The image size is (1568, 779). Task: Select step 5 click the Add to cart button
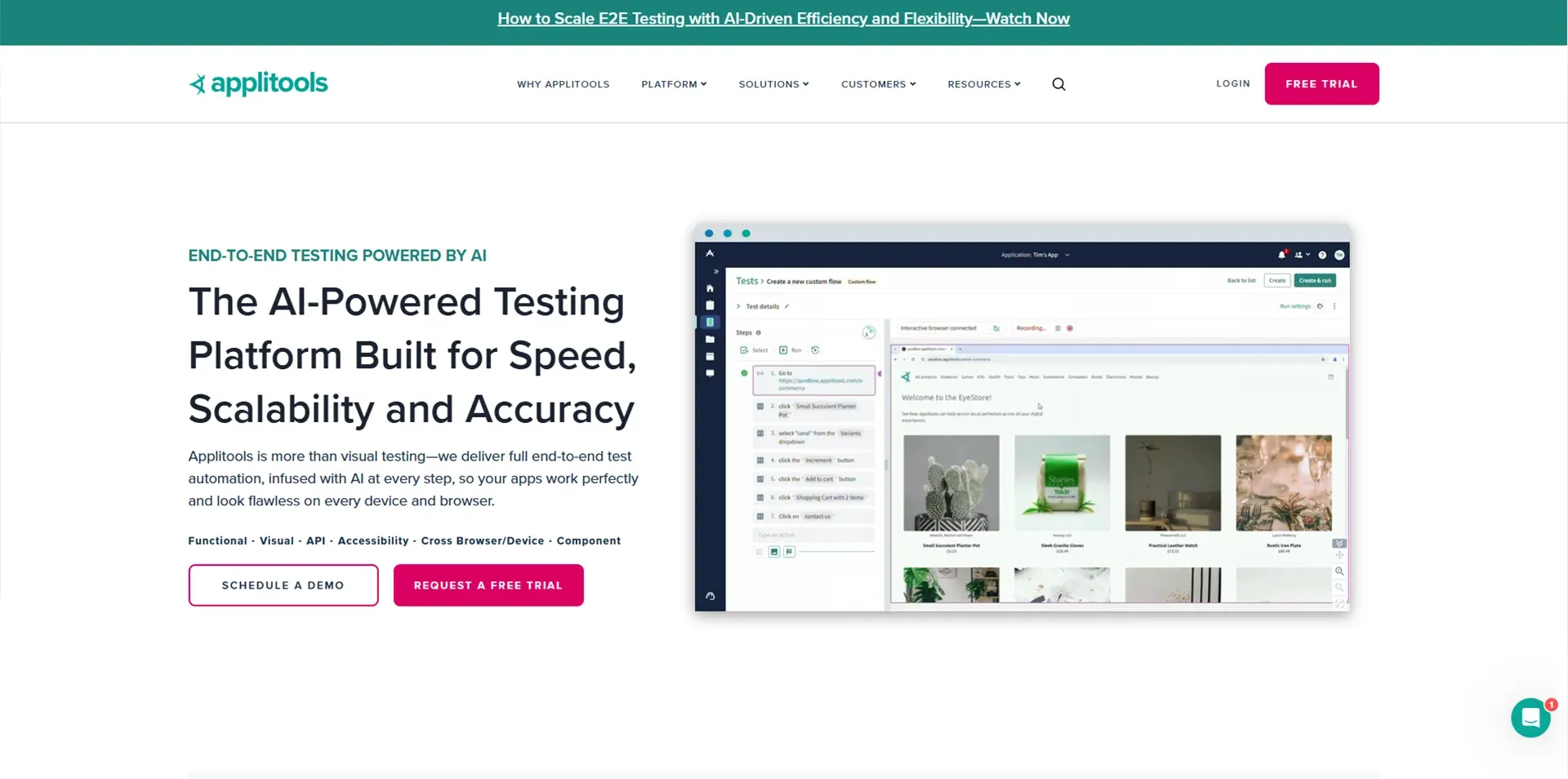(x=813, y=479)
